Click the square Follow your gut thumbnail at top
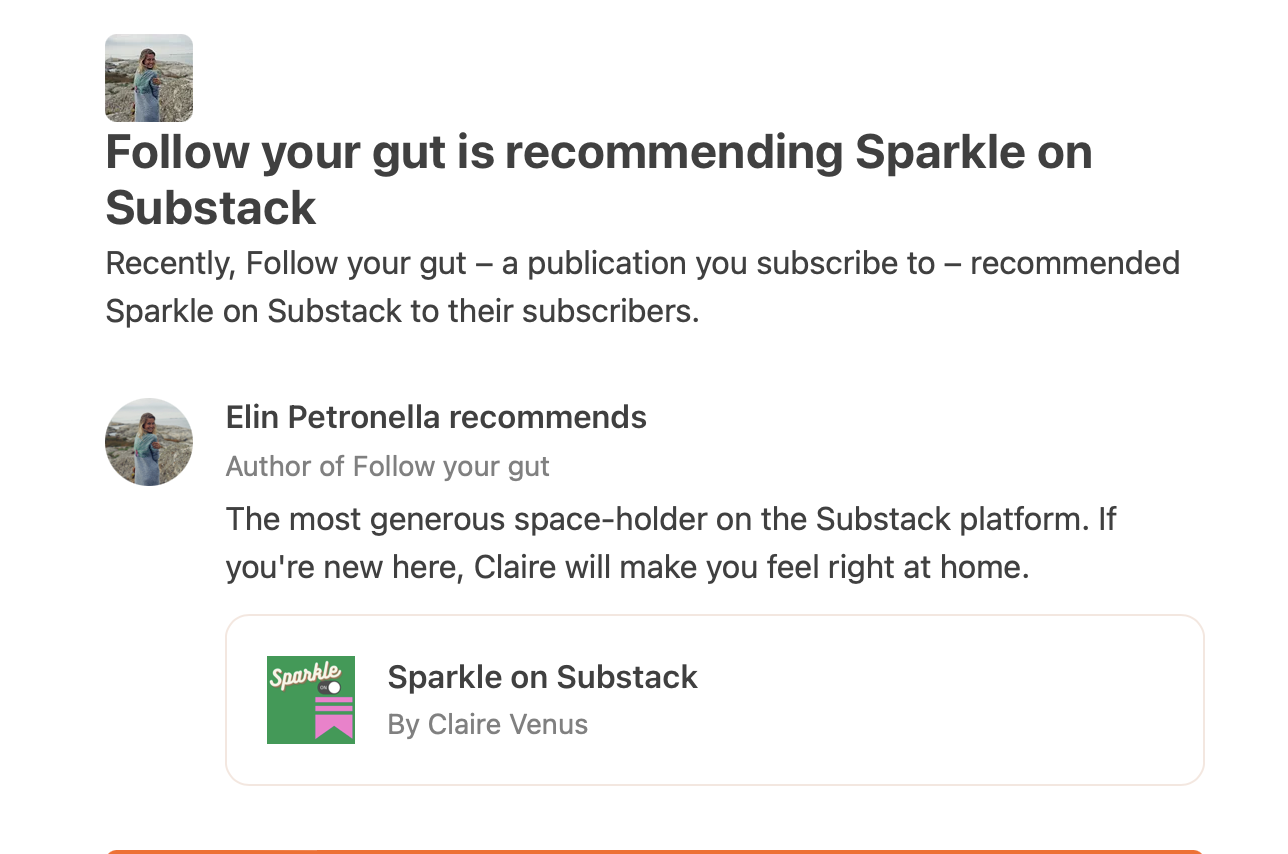Viewport: 1288px width, 854px height. (x=149, y=78)
